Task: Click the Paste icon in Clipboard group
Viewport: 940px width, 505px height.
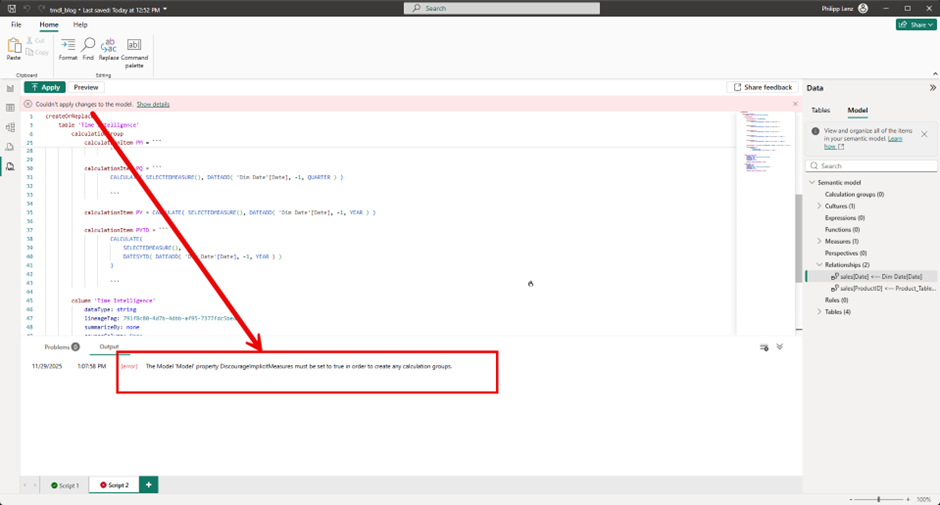Action: (x=14, y=48)
